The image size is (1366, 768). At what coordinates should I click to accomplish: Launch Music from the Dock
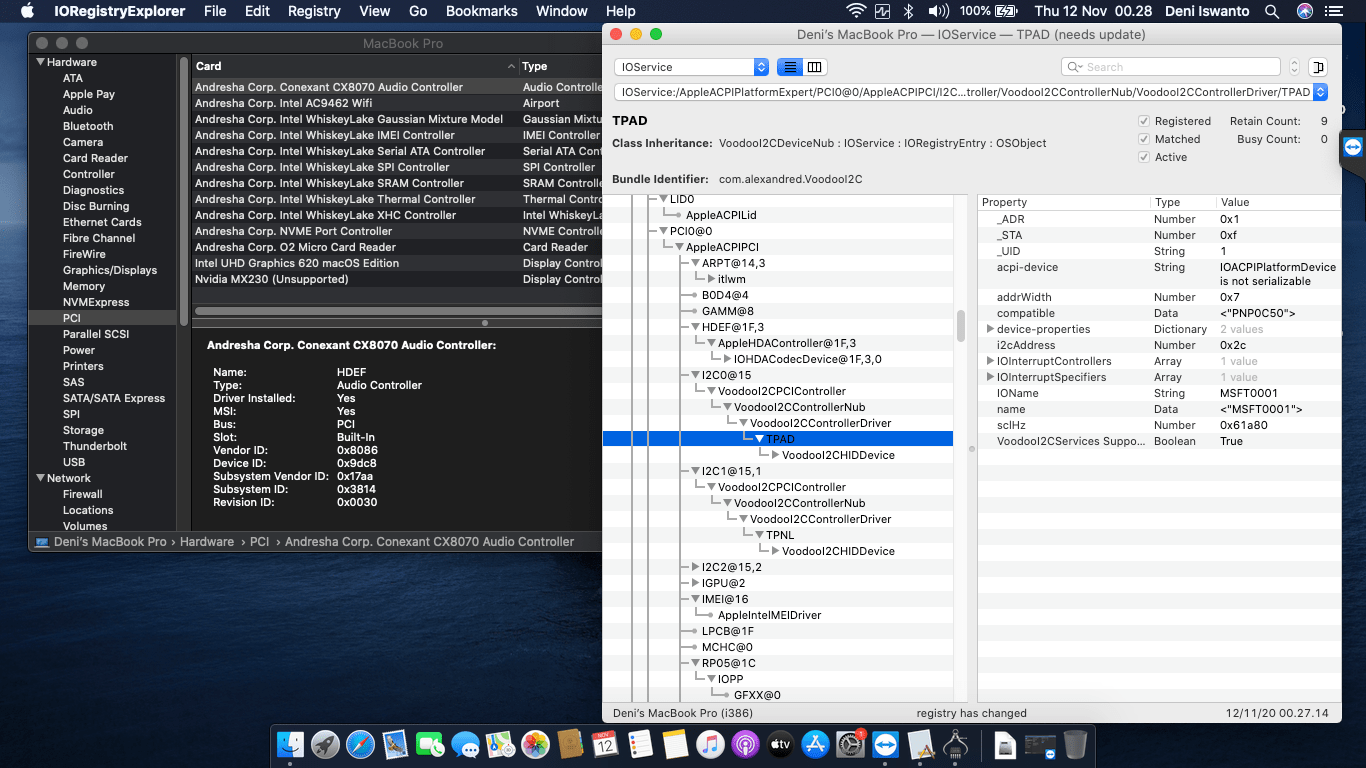[710, 744]
